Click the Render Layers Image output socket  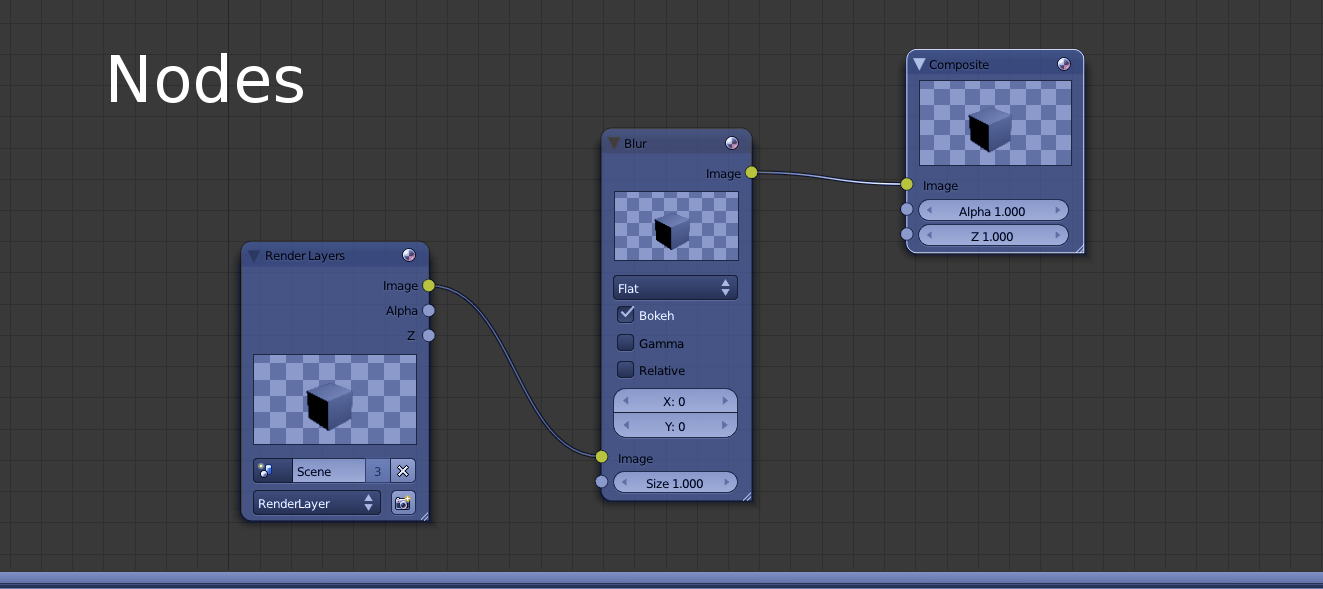[x=429, y=286]
